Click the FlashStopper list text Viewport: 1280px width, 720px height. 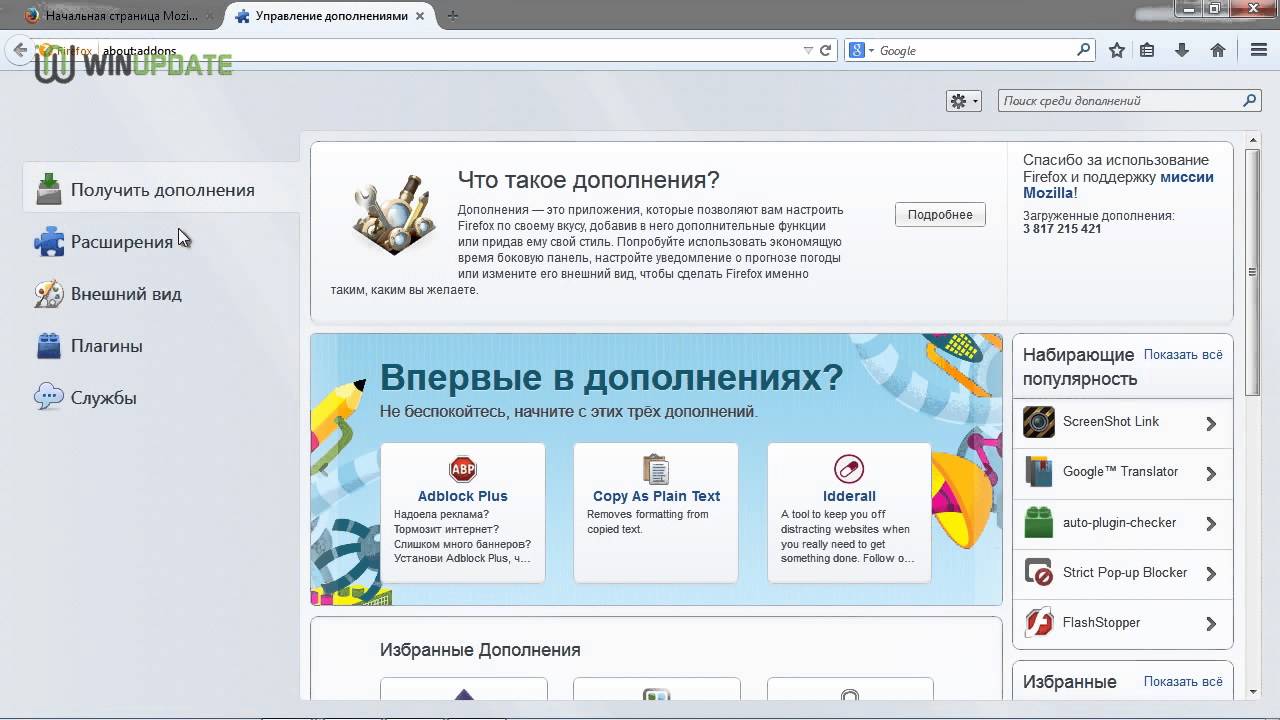(x=1101, y=622)
